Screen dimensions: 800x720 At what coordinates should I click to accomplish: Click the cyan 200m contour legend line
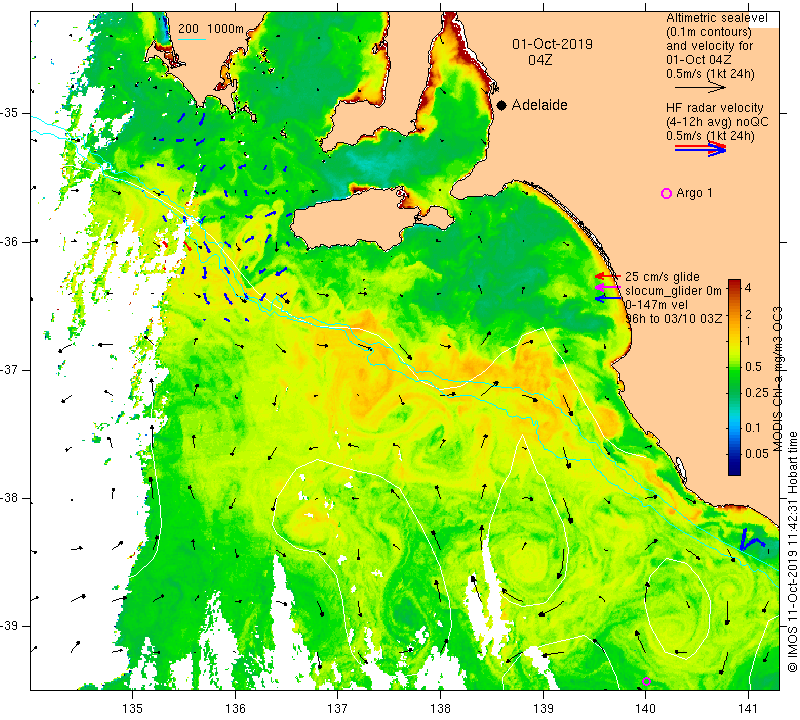tap(192, 39)
